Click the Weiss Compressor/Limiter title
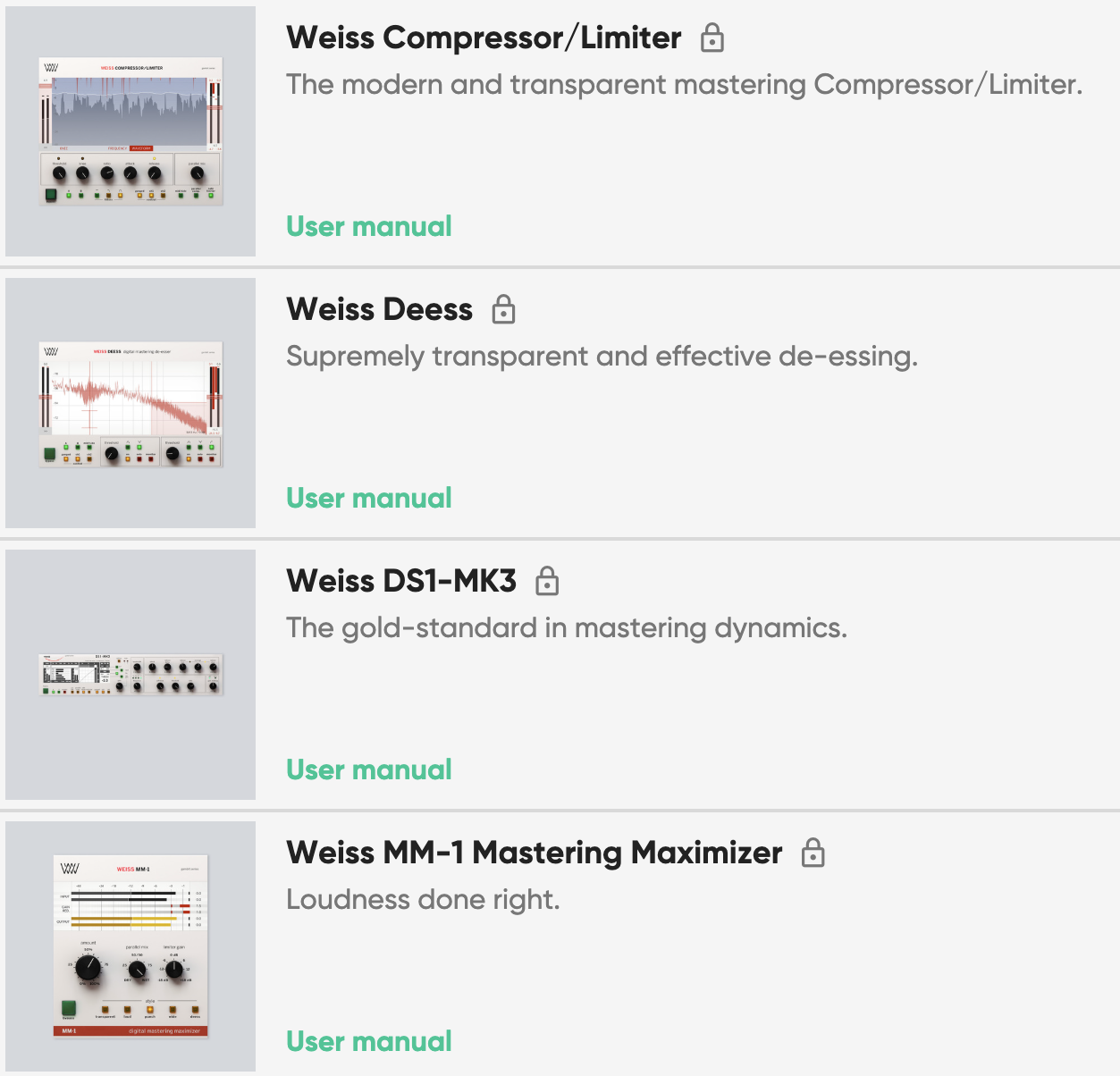Screen dimensions: 1120x1076 [484, 38]
